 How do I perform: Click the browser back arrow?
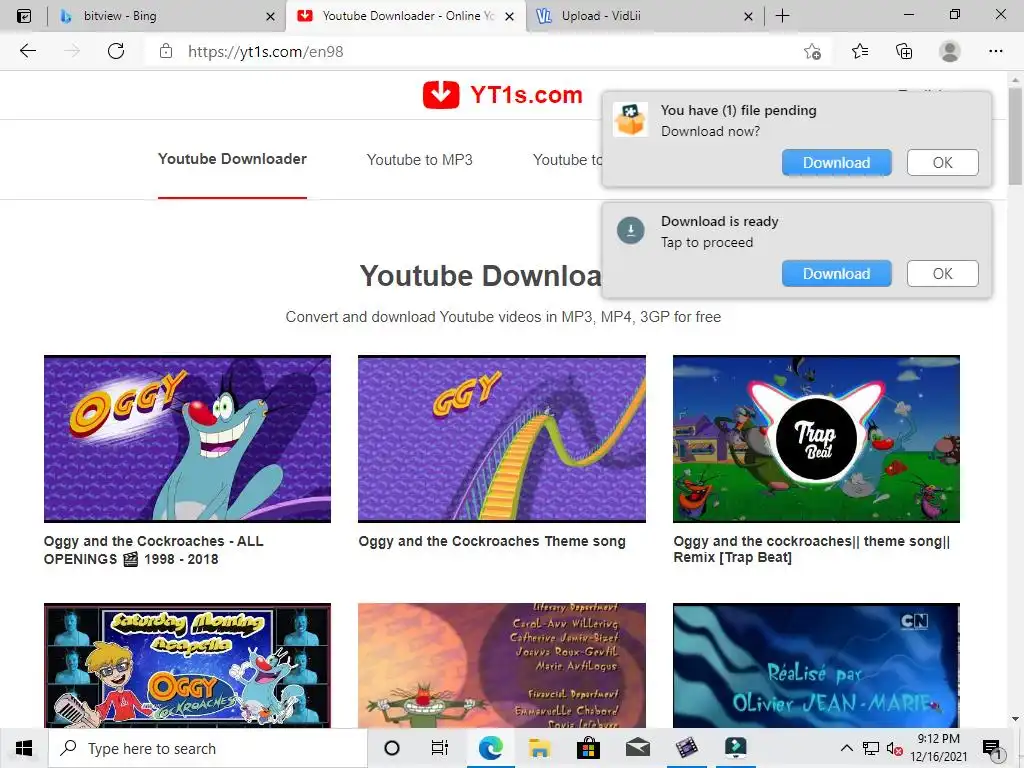(27, 51)
